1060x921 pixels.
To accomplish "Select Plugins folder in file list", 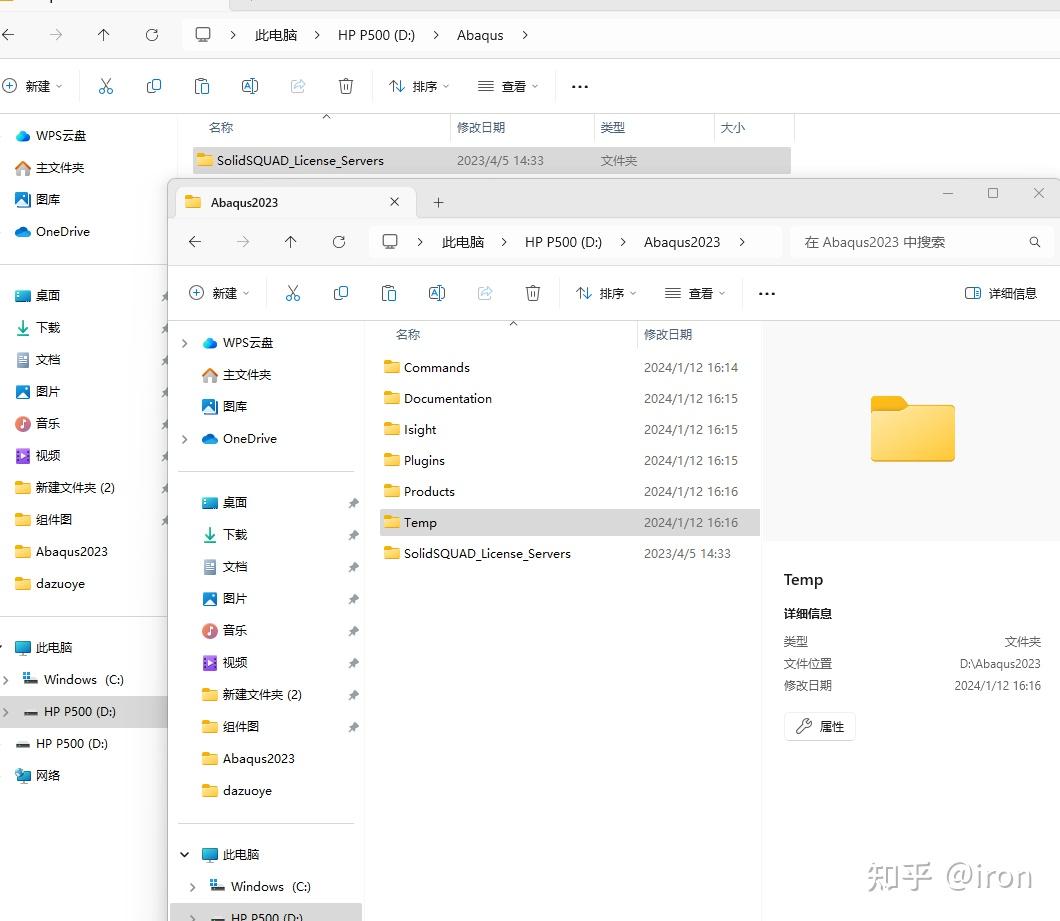I will [569, 460].
